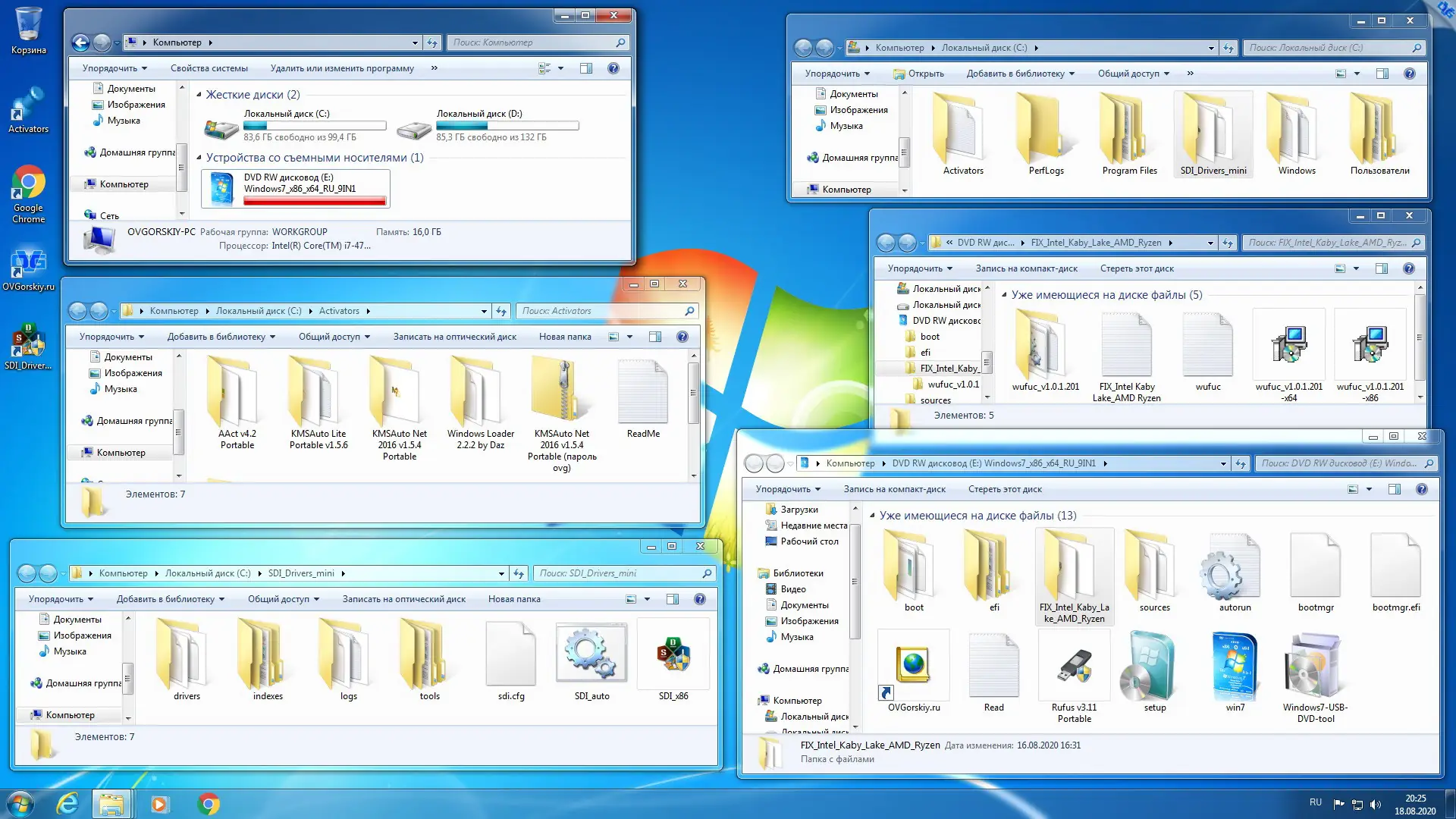1456x819 pixels.
Task: Toggle preview pane in Компьютер window
Action: click(586, 68)
